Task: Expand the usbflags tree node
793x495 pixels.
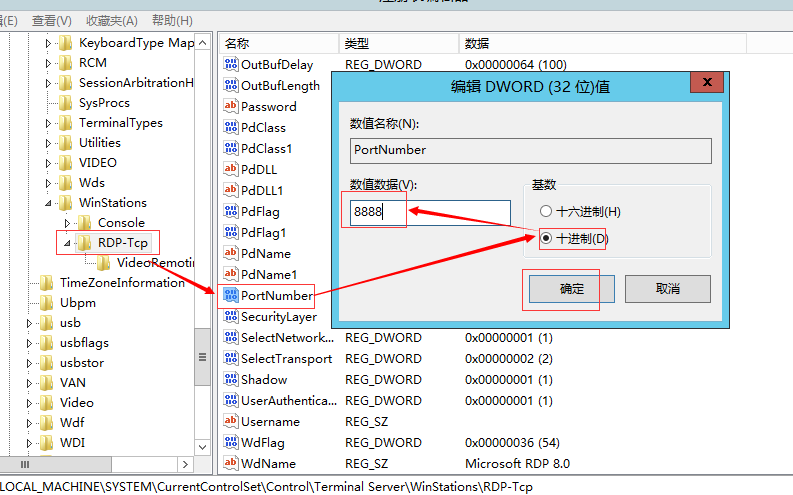Action: [x=29, y=343]
